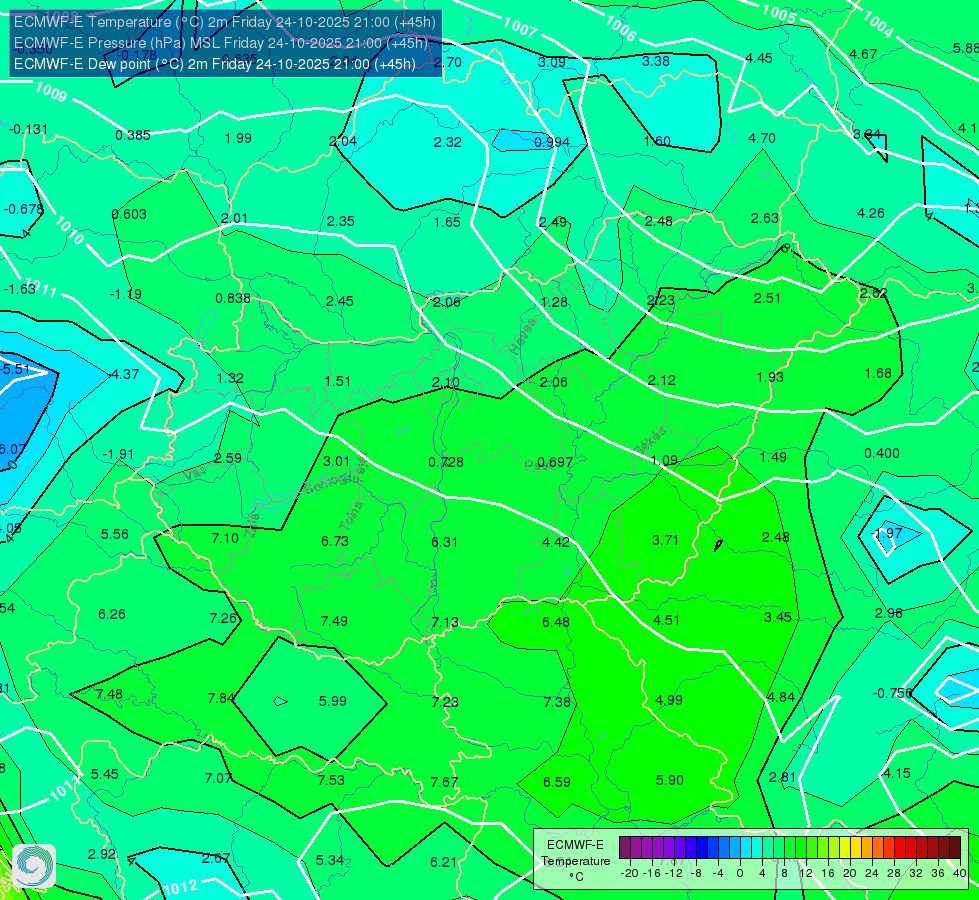979x900 pixels.
Task: Click the 7.48 grid value
Action: [x=109, y=694]
